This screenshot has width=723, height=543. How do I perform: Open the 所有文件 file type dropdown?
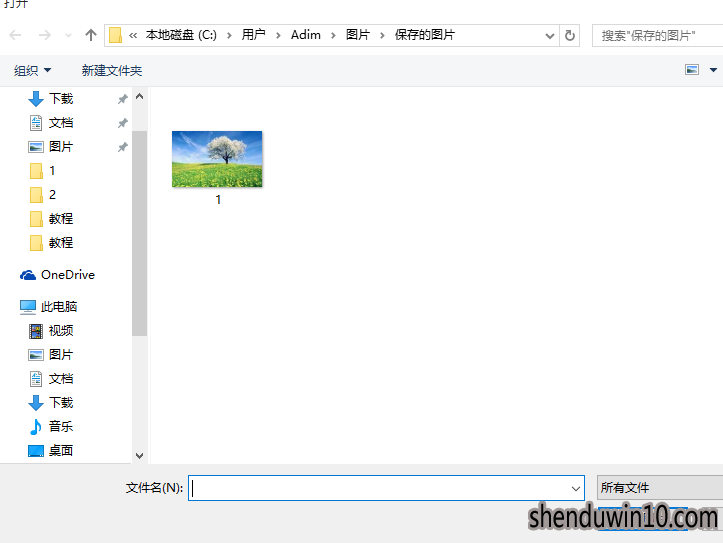pos(660,488)
